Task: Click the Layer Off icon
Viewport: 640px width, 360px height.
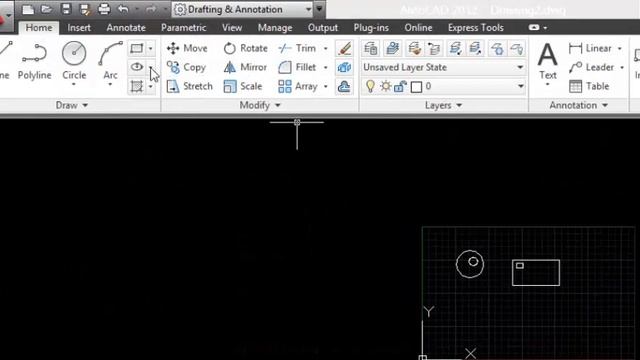Action: (517, 49)
